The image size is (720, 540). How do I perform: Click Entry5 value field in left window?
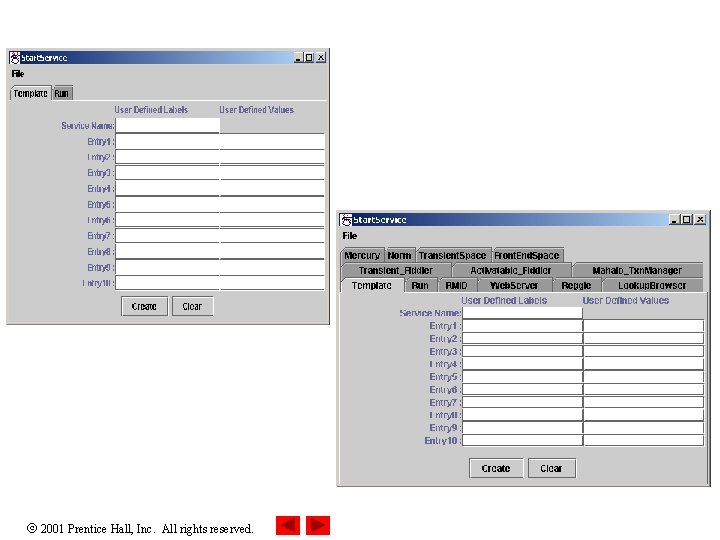click(272, 204)
